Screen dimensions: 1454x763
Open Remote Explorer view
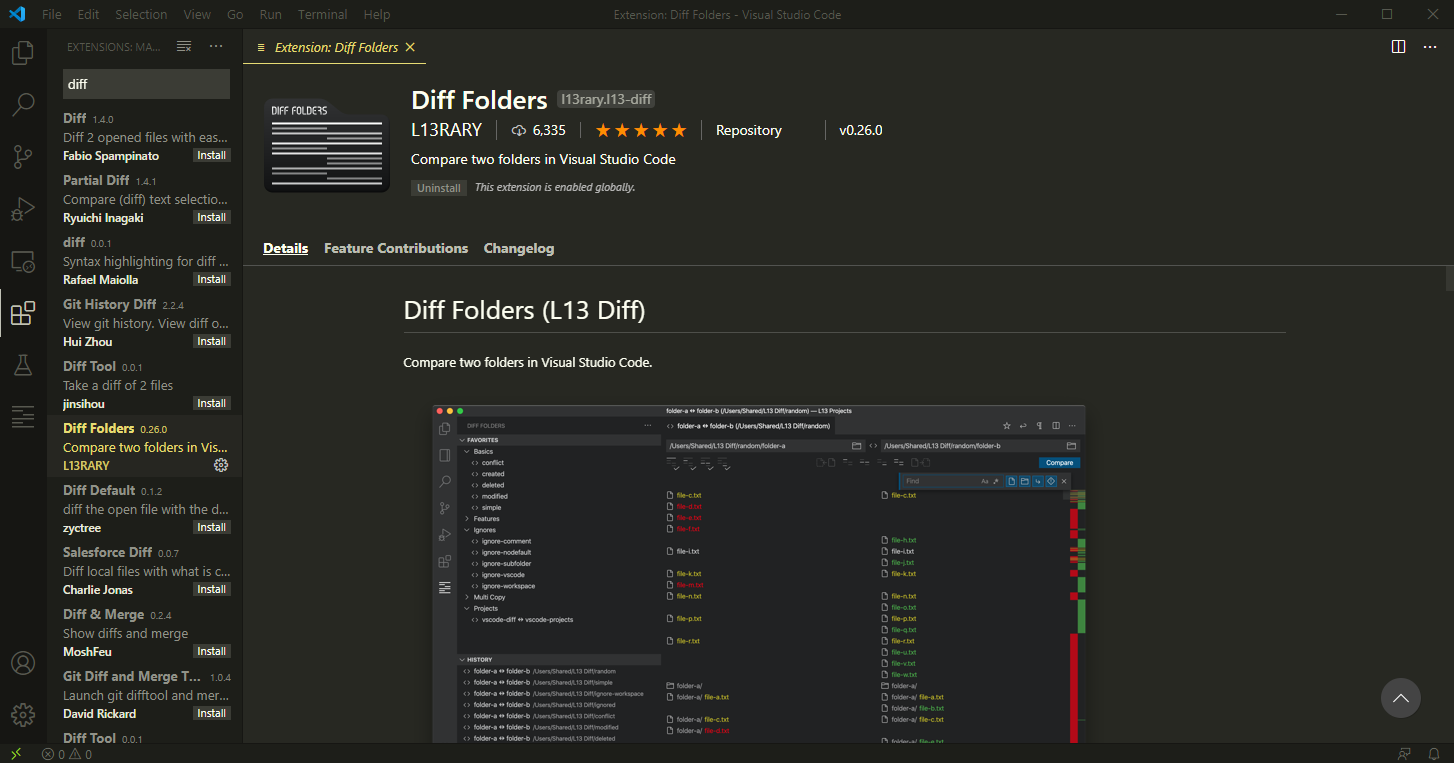23,262
